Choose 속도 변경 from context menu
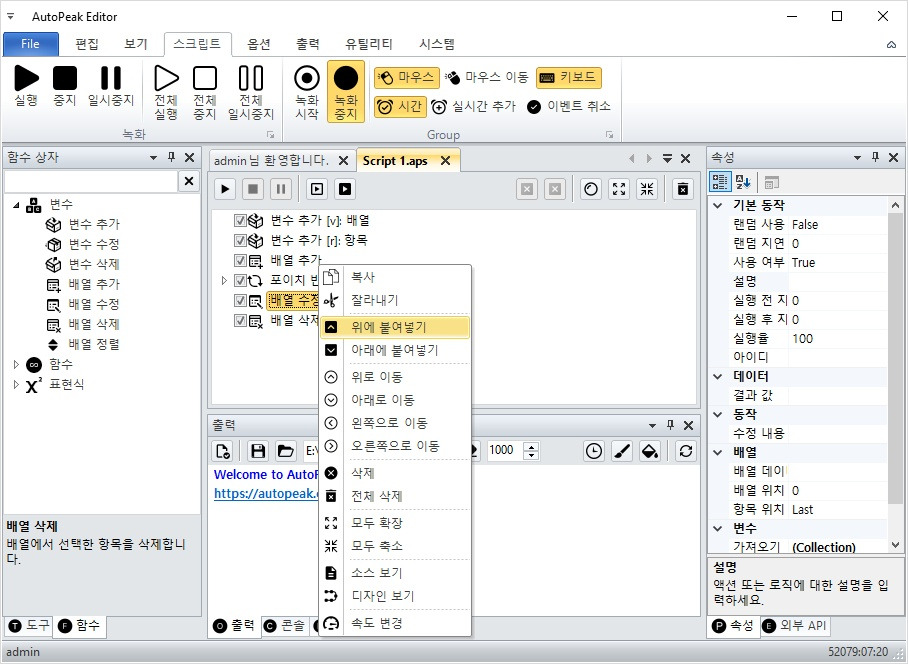Screen dimensions: 908x664 (x=395, y=623)
